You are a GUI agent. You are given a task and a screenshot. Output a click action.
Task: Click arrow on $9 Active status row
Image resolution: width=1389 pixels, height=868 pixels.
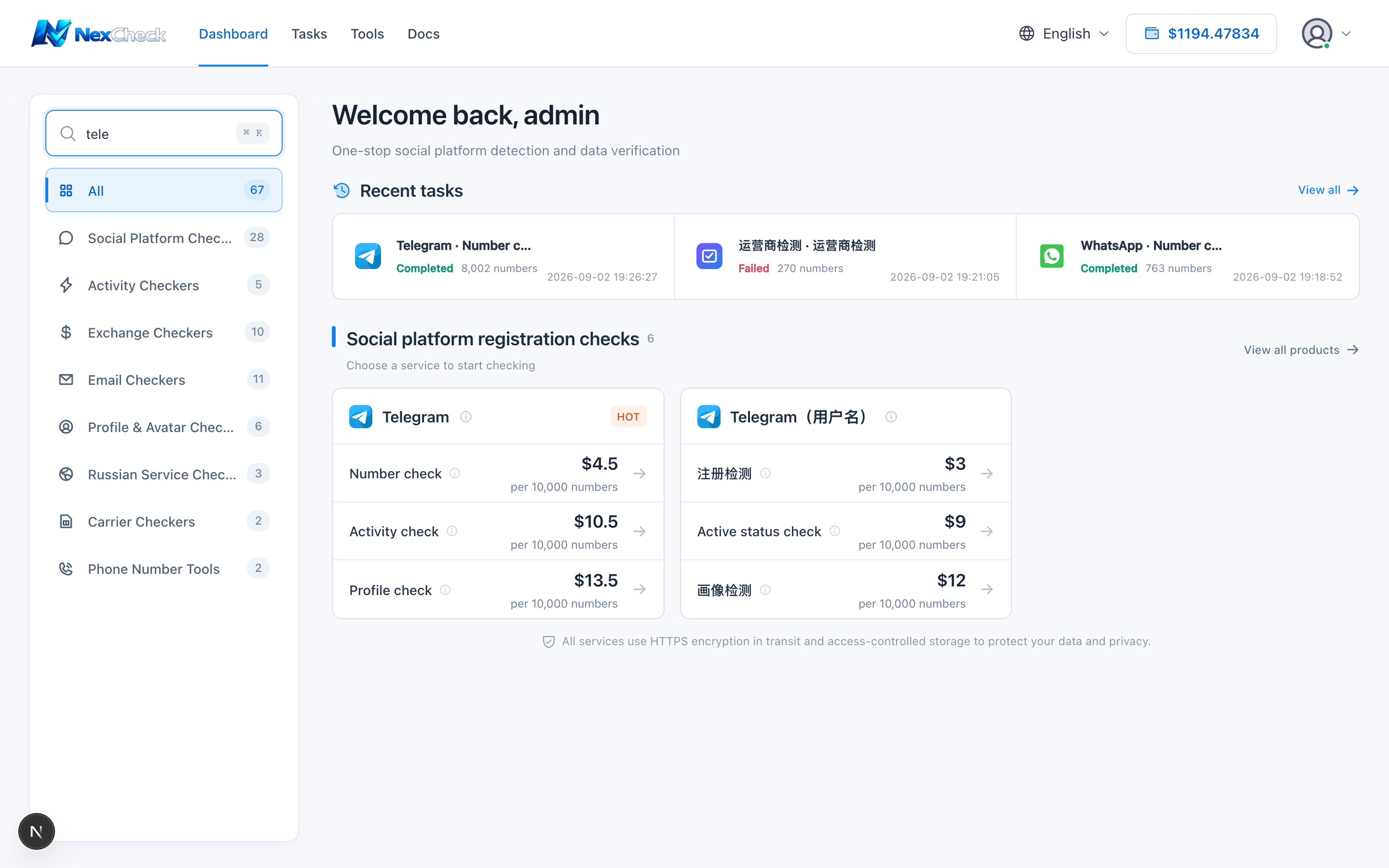click(987, 531)
